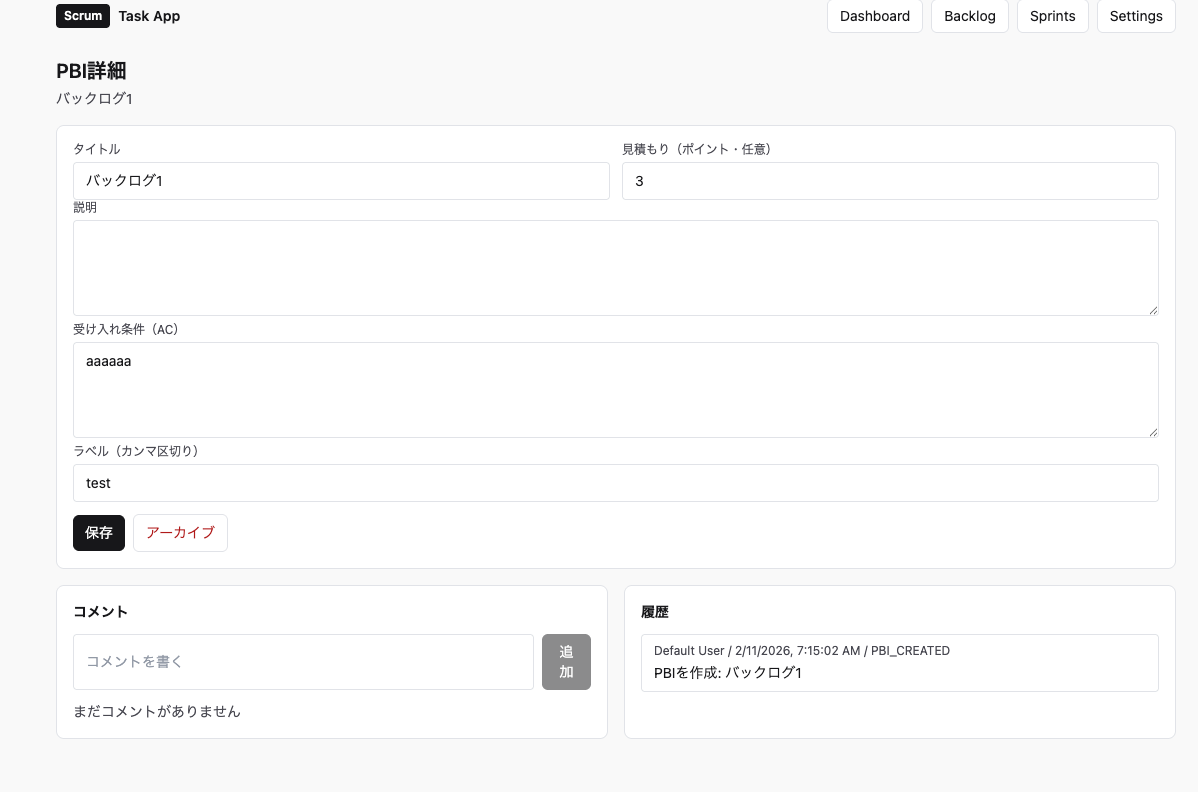Go to the Backlog page

pyautogui.click(x=969, y=16)
